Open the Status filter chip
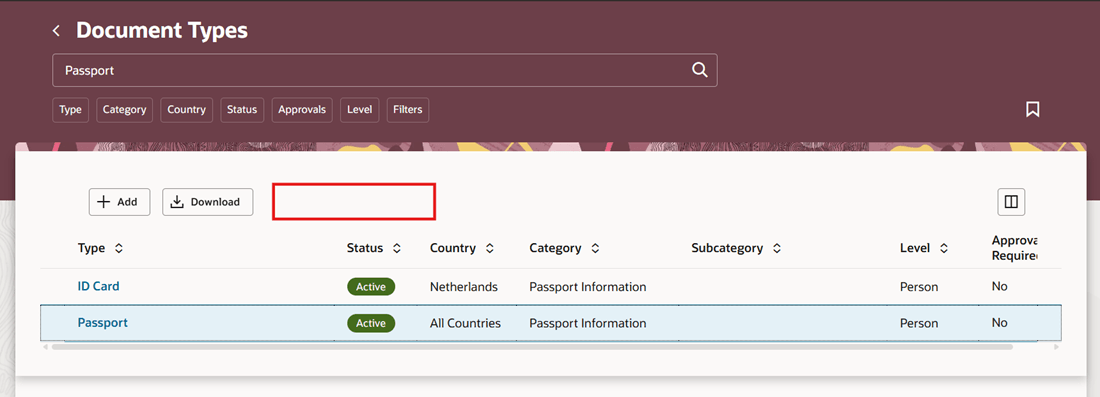 tap(242, 109)
